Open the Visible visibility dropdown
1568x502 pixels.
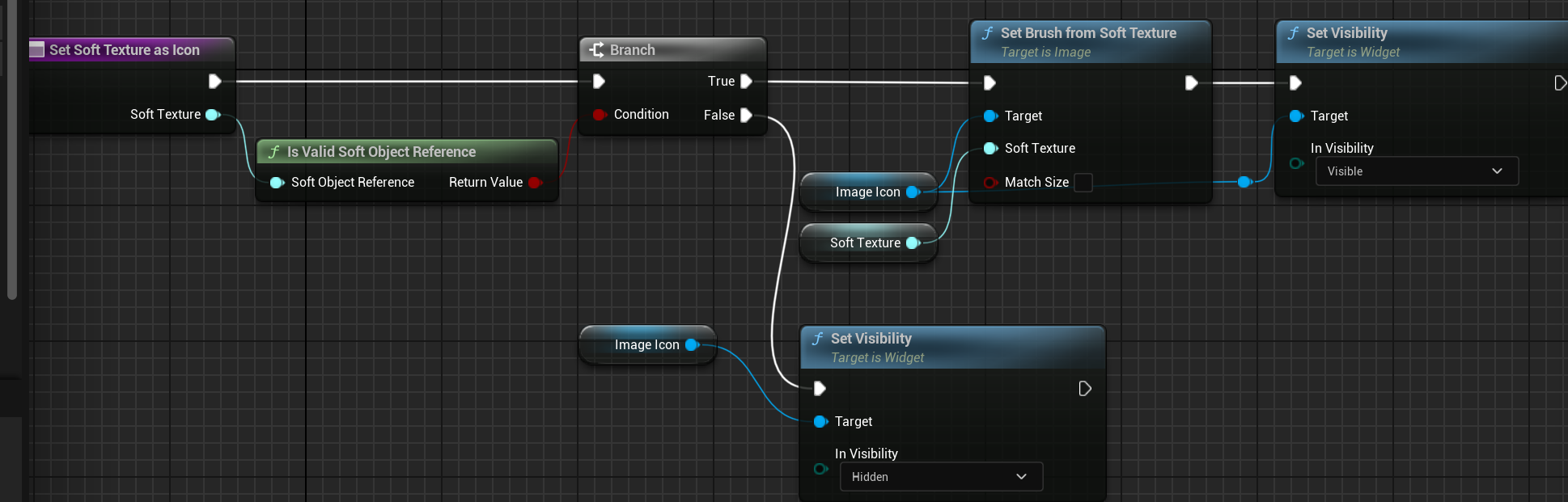[1416, 171]
